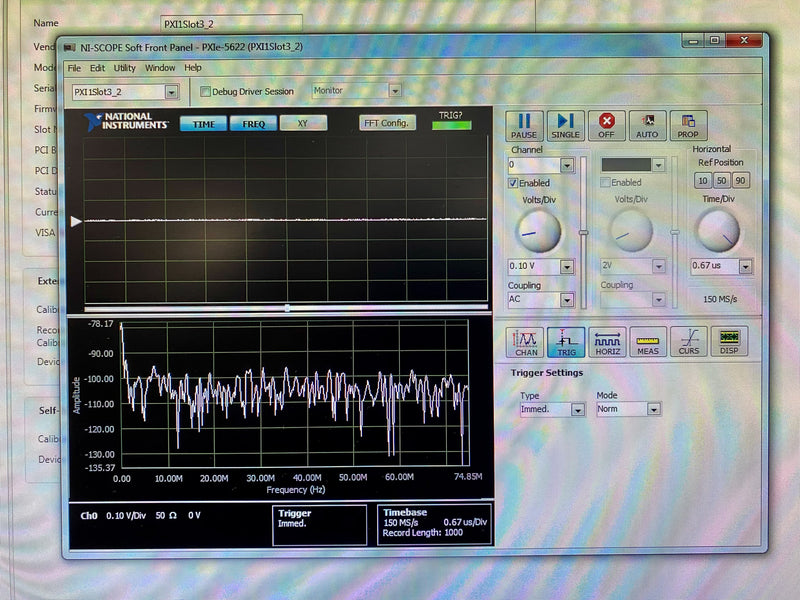Open the AC Coupling dropdown

[x=567, y=300]
